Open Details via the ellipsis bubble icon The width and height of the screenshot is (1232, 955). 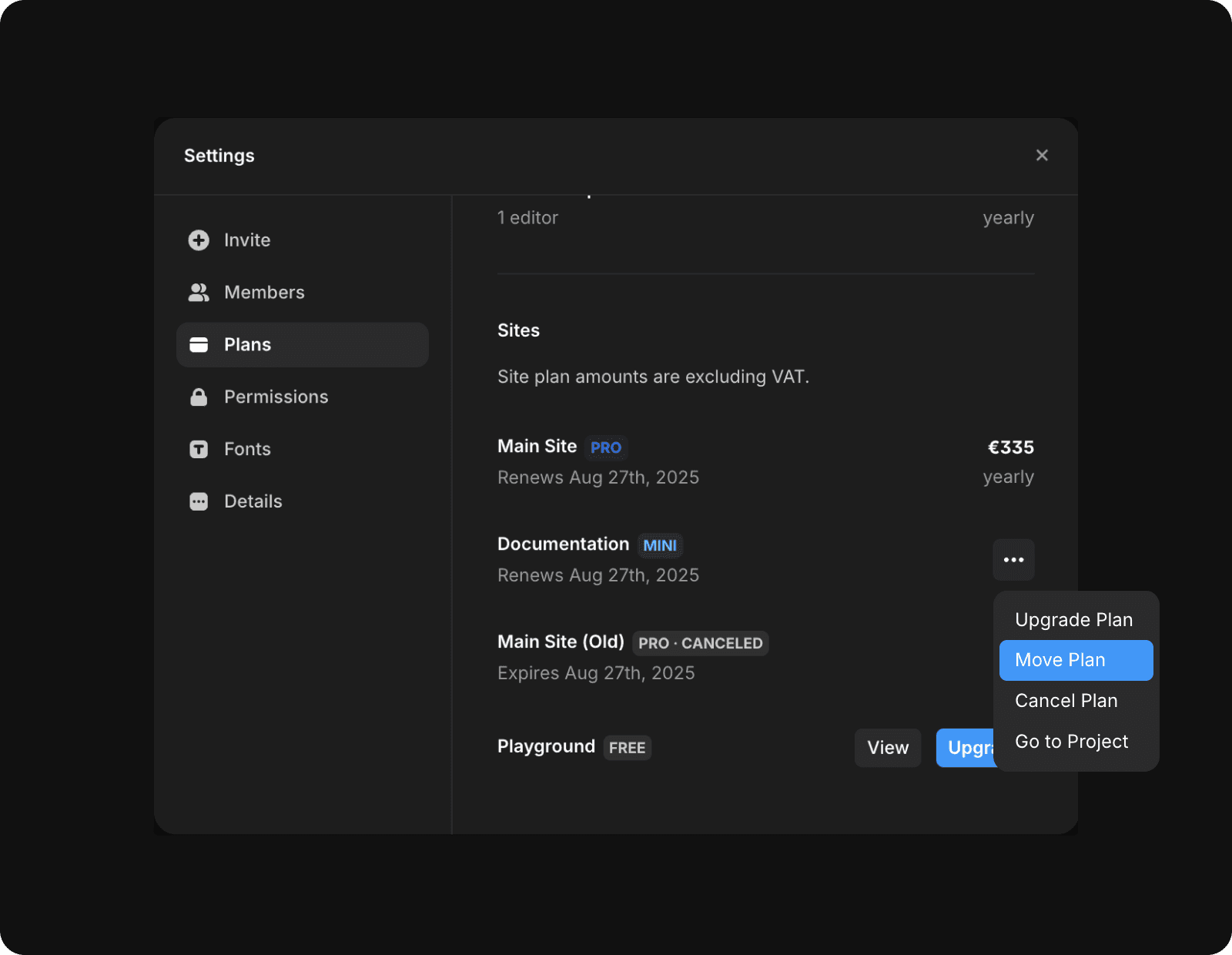click(x=199, y=501)
